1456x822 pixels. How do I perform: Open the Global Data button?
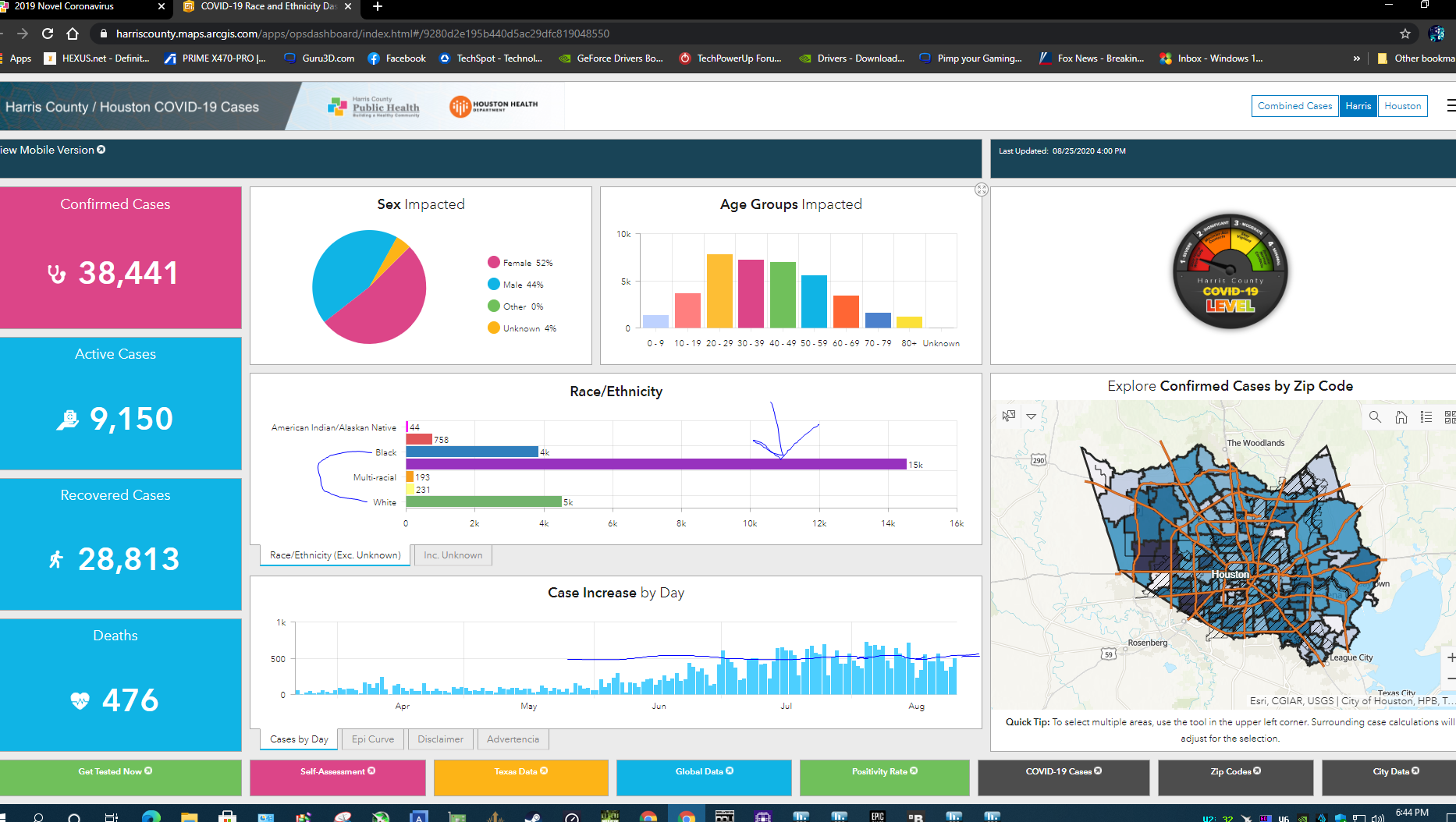(704, 778)
